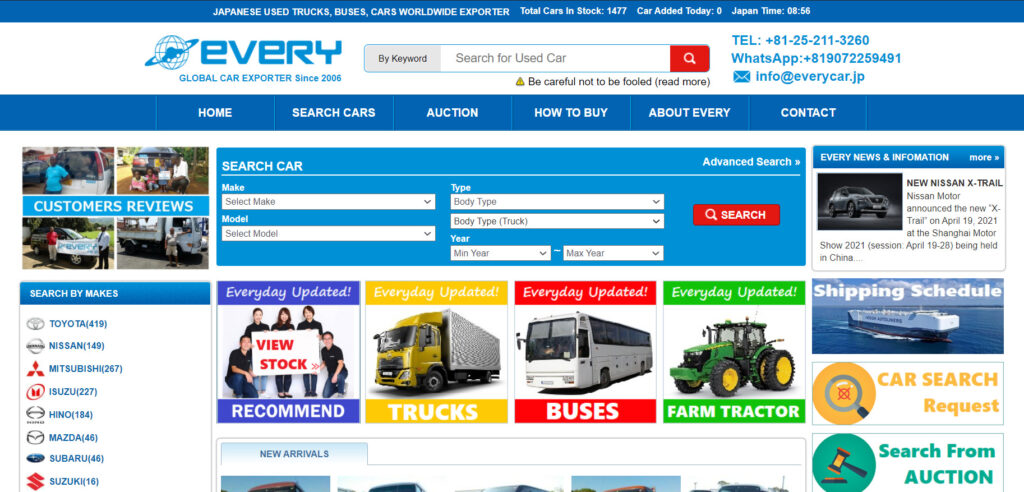Open AUCTION menu item
The image size is (1024, 492).
pos(453,112)
